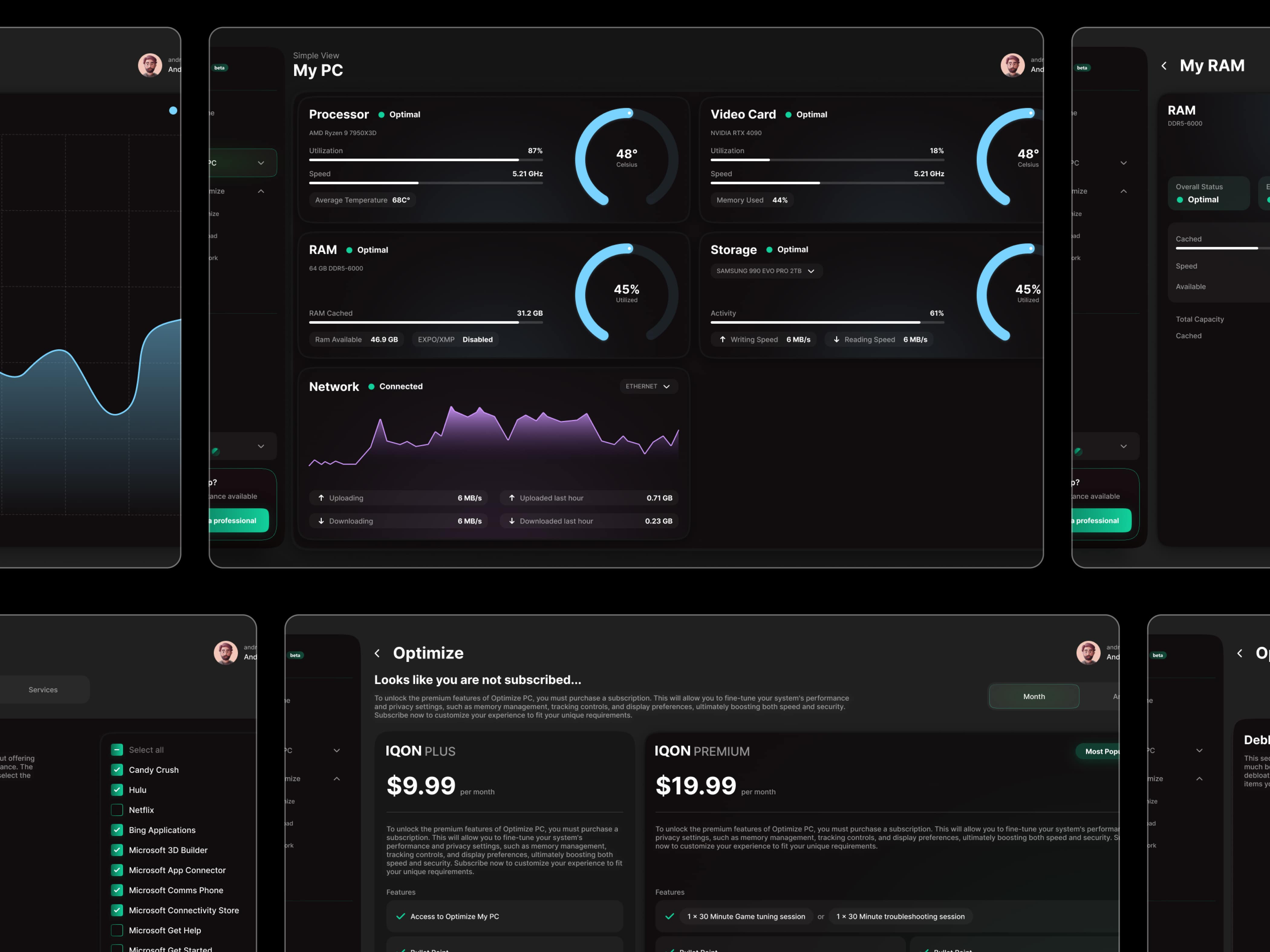Uncheck the Hulu checkbox

click(117, 790)
